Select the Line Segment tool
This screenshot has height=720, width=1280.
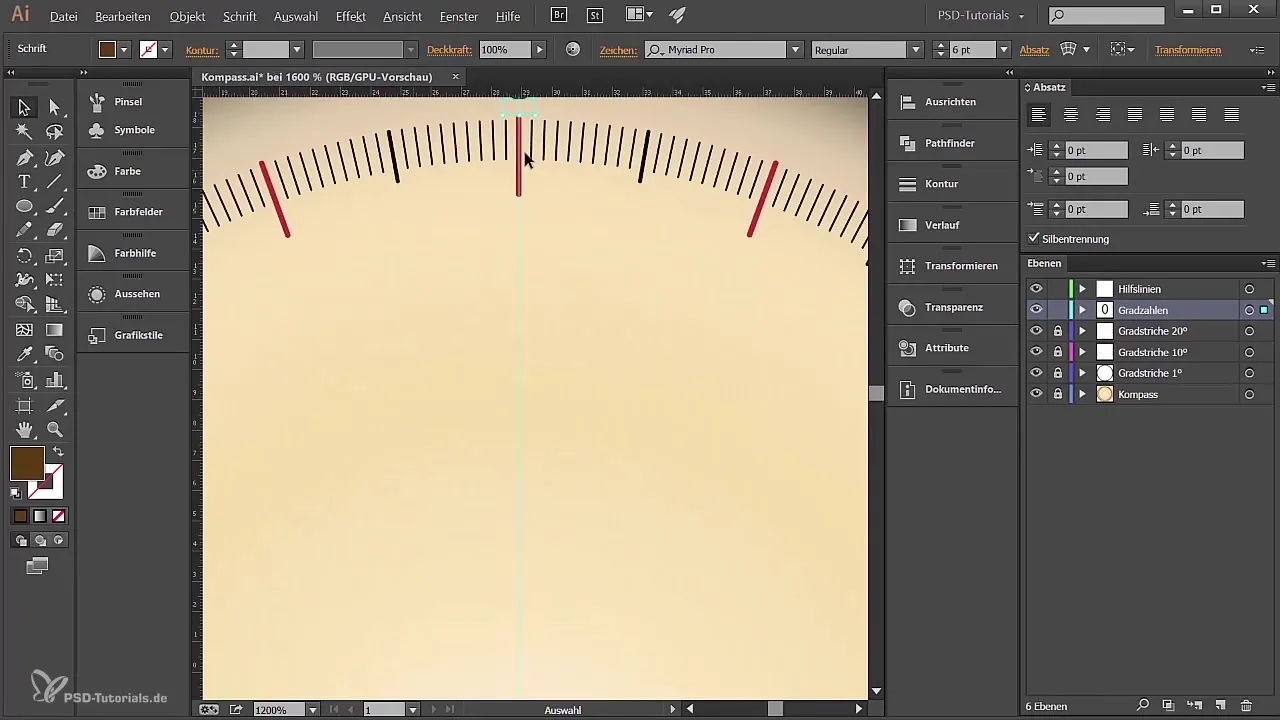54,182
